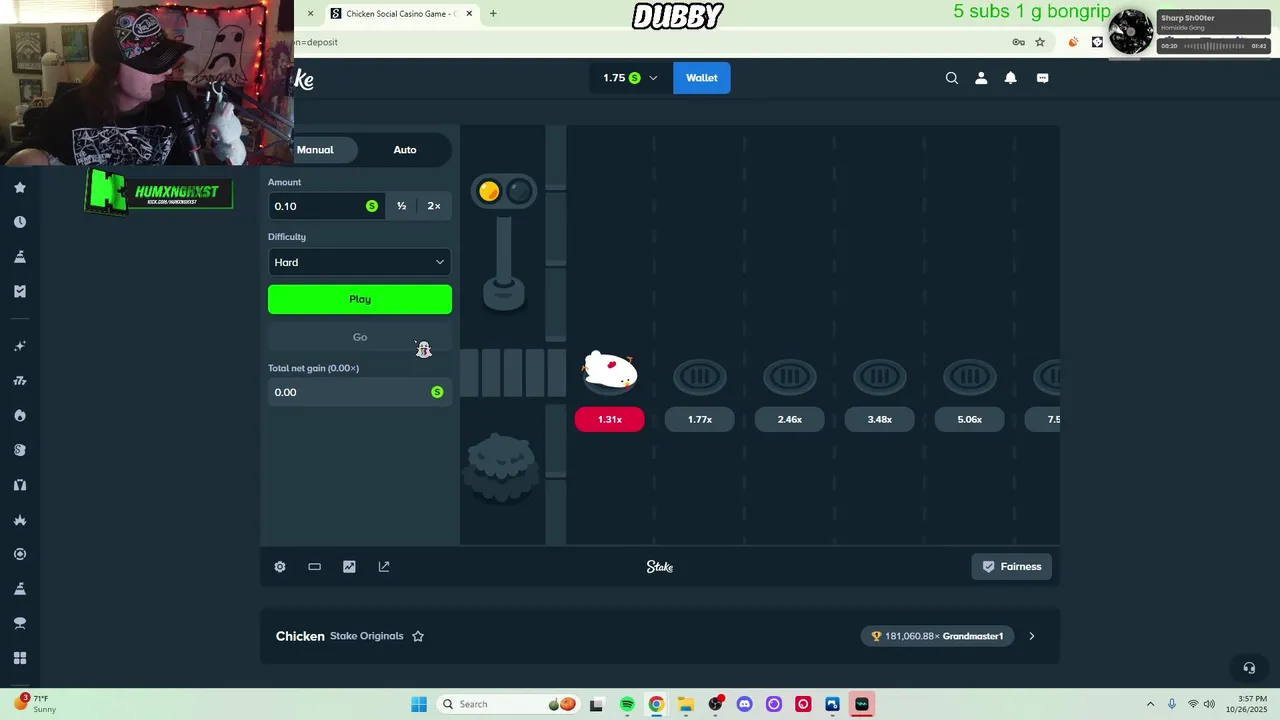The image size is (1280, 720).
Task: Switch to Auto betting tab
Action: pyautogui.click(x=405, y=150)
